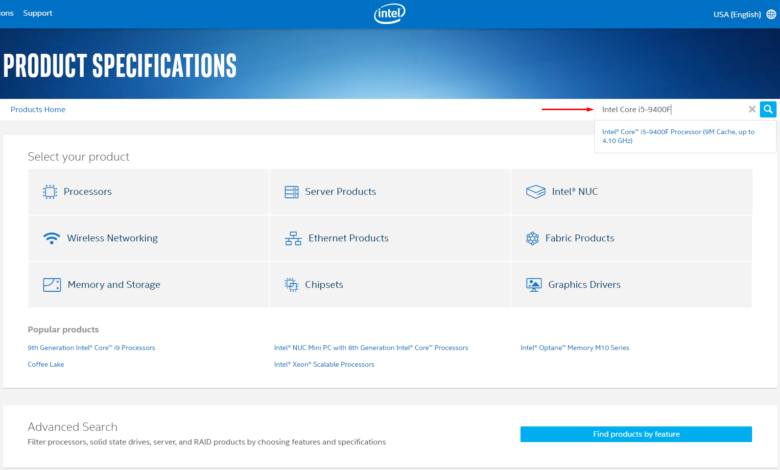Click the search input with i5-9400F
The image size is (780, 470).
(x=672, y=109)
